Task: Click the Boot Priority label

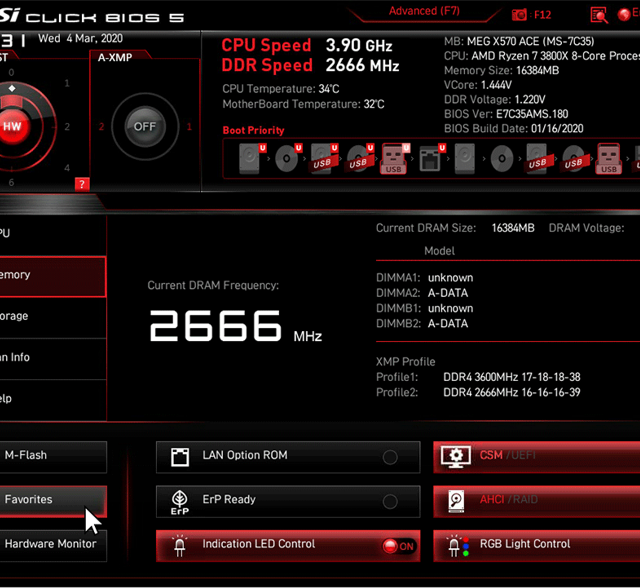Action: pyautogui.click(x=253, y=131)
